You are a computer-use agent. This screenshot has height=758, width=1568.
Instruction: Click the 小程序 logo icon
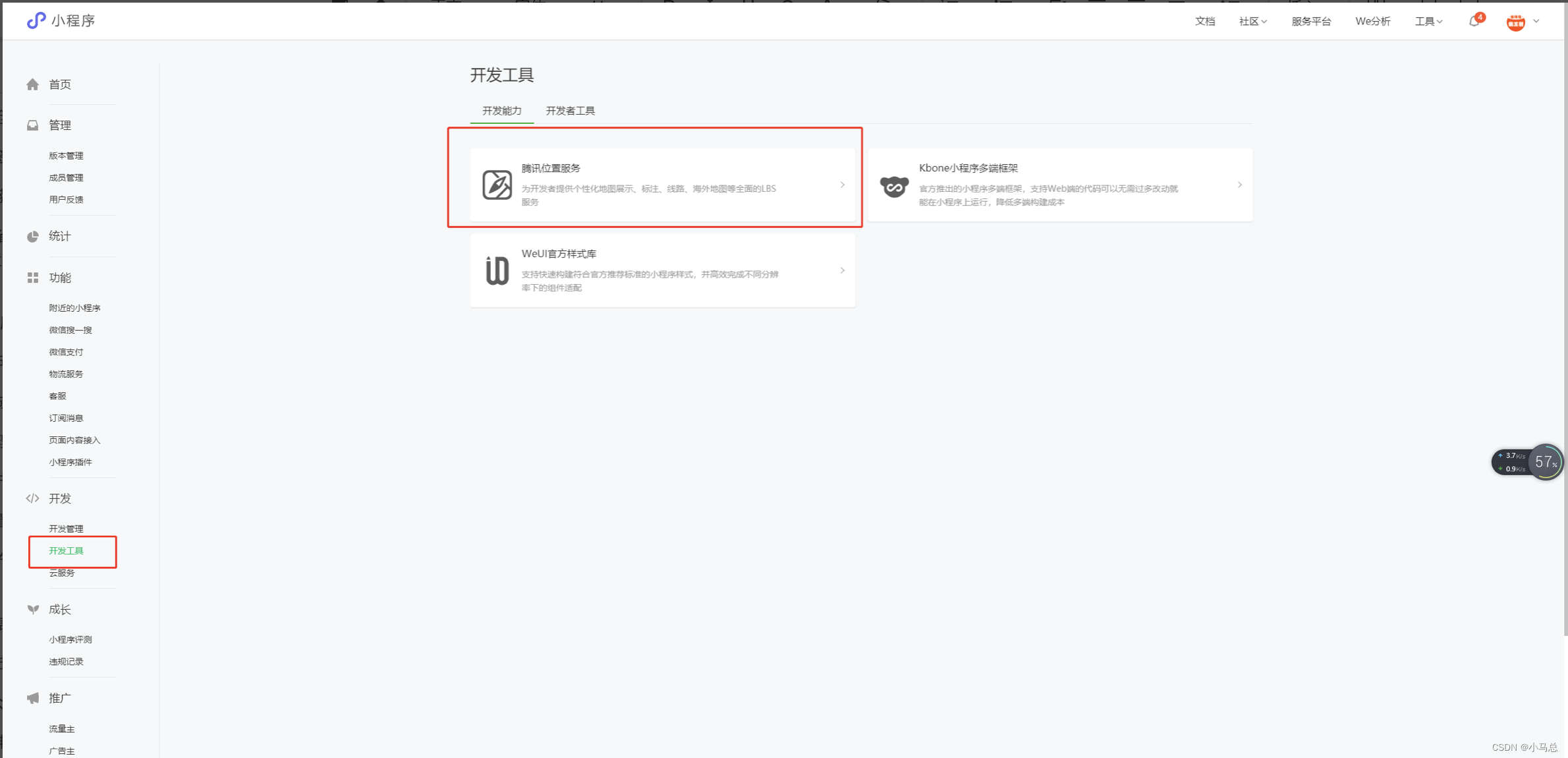(x=36, y=20)
